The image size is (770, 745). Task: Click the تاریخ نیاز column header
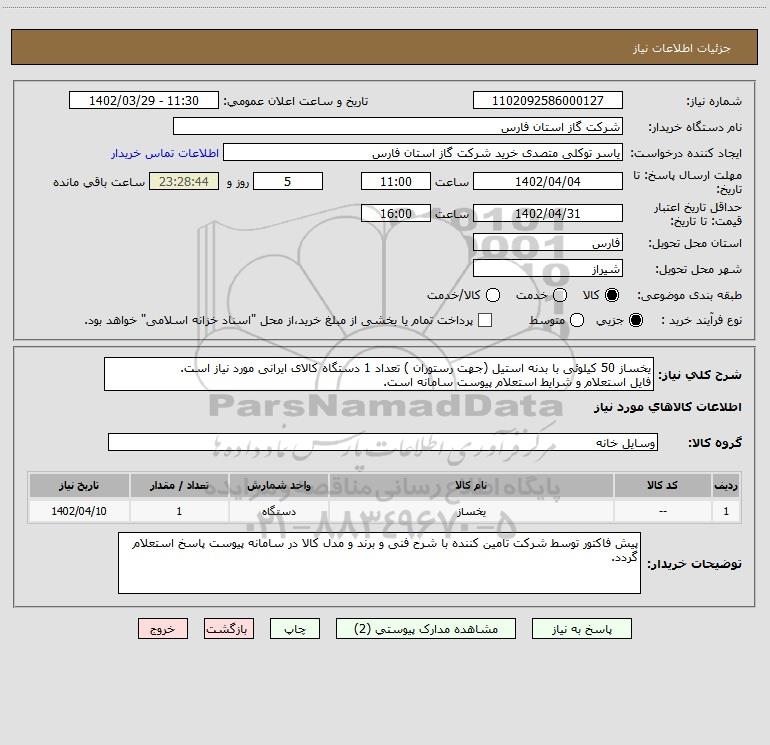point(79,486)
